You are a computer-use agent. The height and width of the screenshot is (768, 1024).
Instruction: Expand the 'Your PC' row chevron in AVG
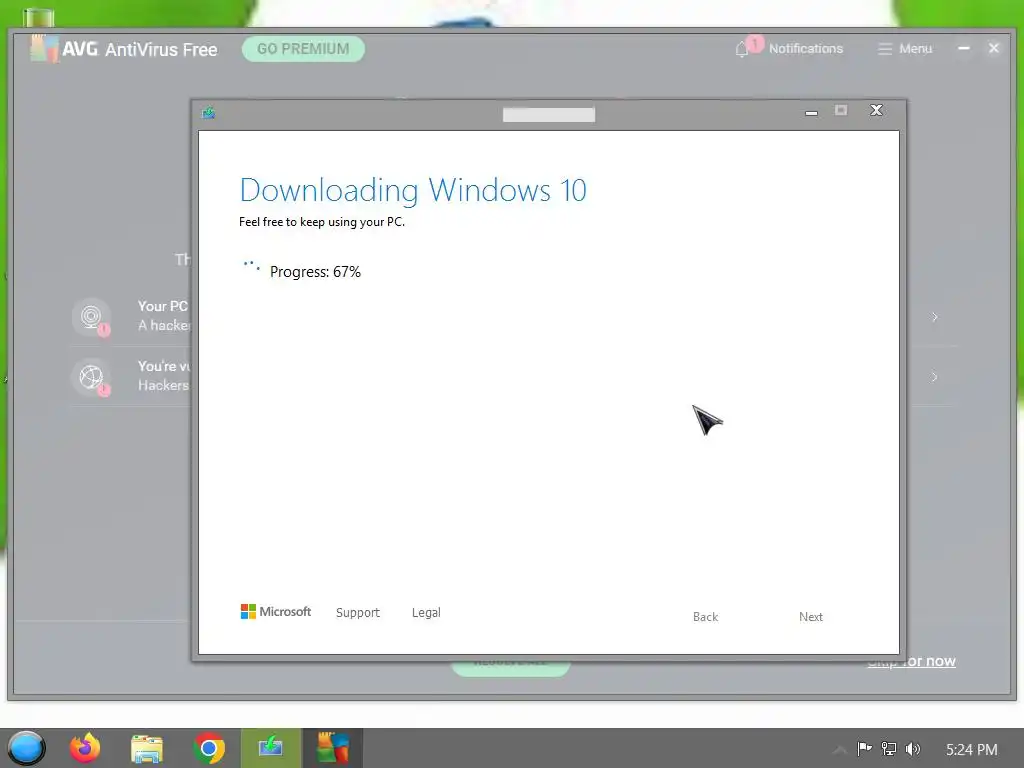click(x=935, y=317)
